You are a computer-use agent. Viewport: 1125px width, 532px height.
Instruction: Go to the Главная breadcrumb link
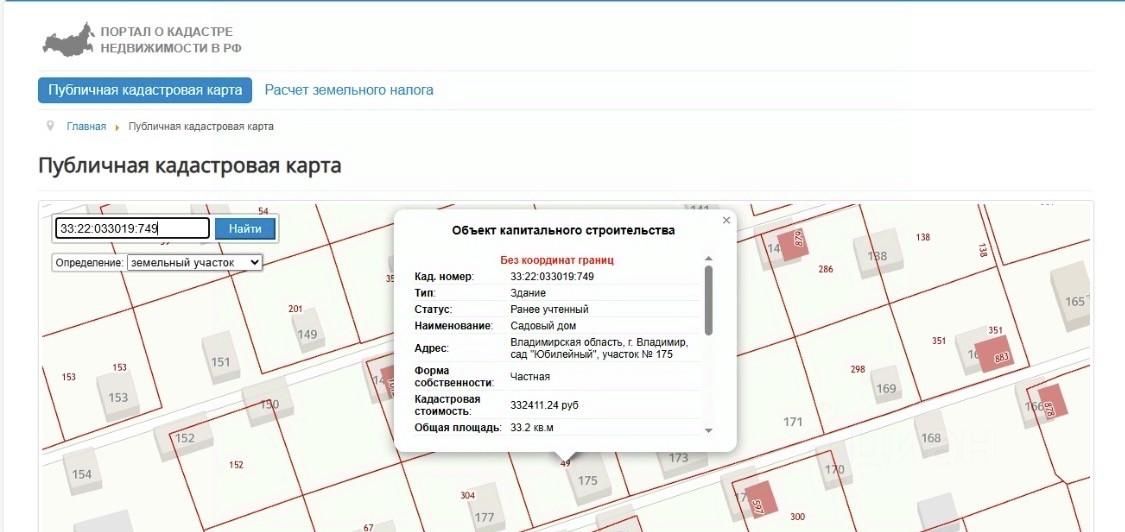(x=86, y=126)
